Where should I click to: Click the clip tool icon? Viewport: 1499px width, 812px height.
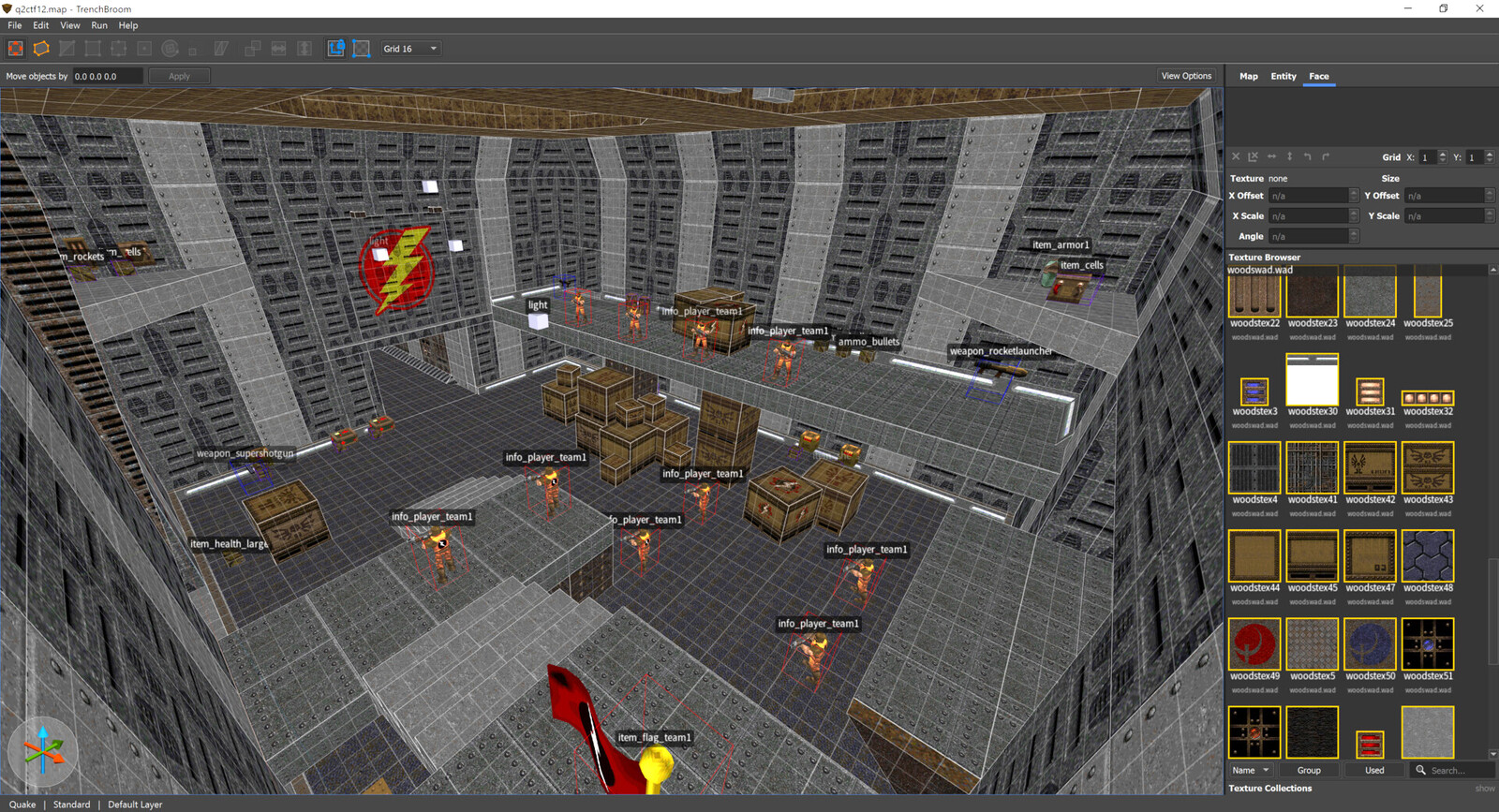[67, 49]
